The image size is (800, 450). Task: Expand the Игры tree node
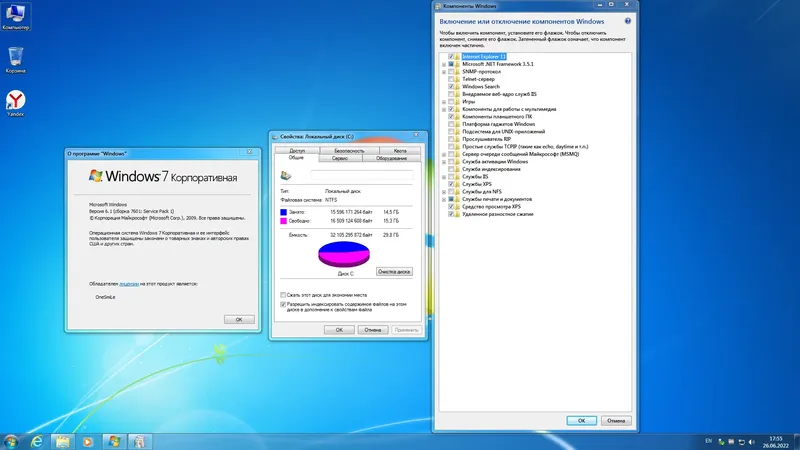click(x=444, y=102)
